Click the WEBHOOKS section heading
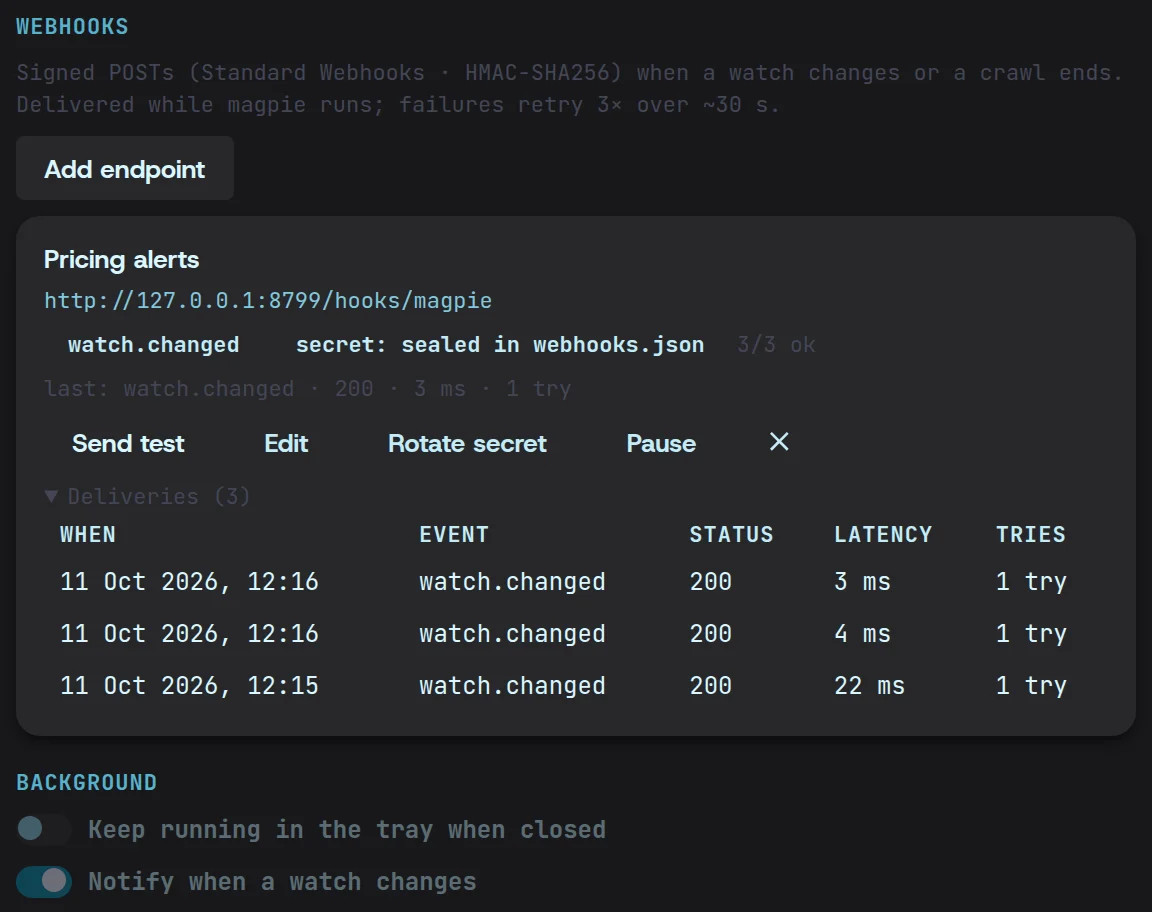The width and height of the screenshot is (1152, 912). pyautogui.click(x=72, y=26)
